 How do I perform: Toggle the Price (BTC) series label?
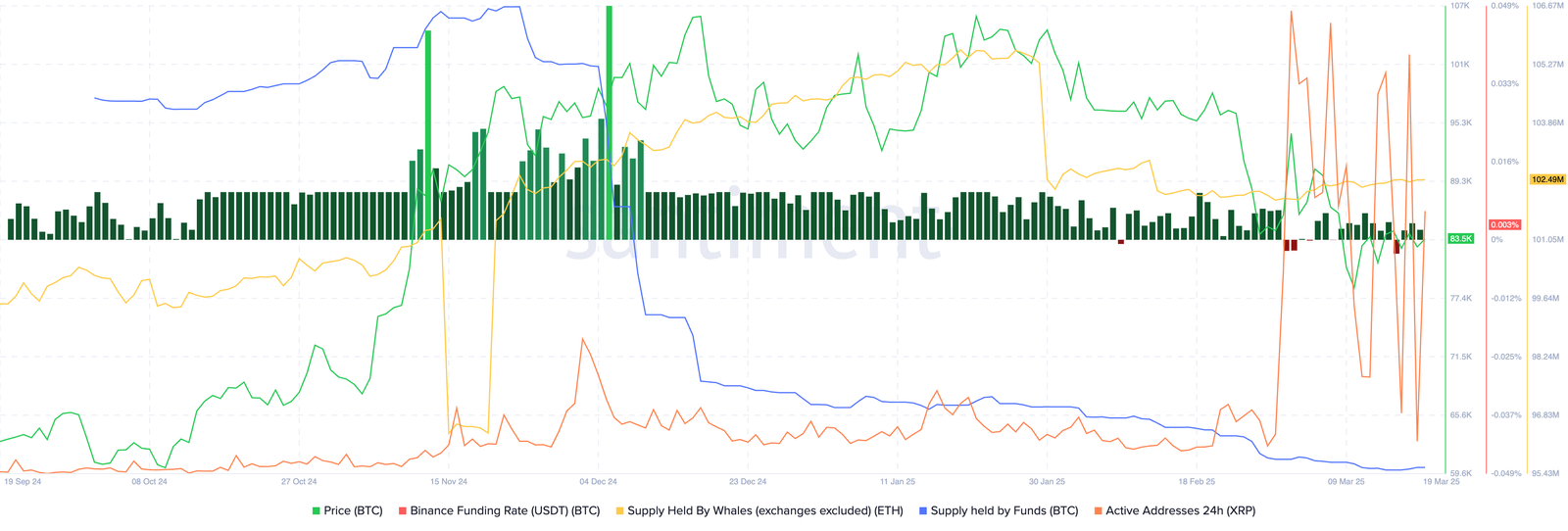tap(353, 510)
